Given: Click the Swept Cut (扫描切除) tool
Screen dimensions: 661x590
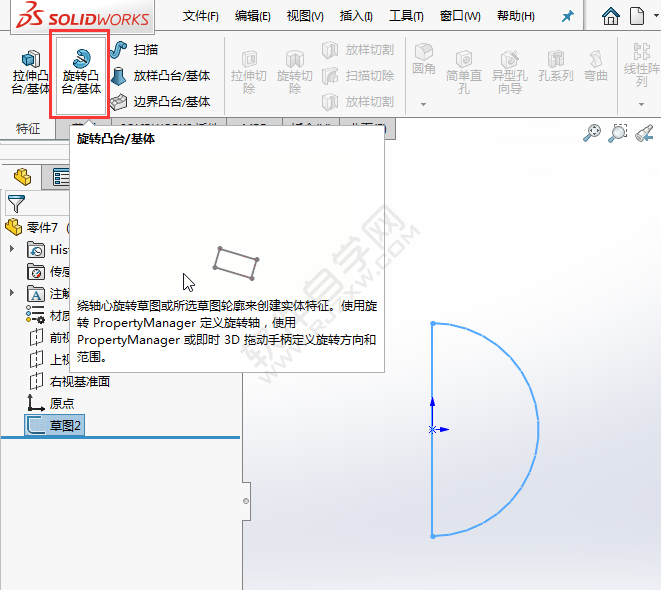Looking at the screenshot, I should tap(358, 76).
